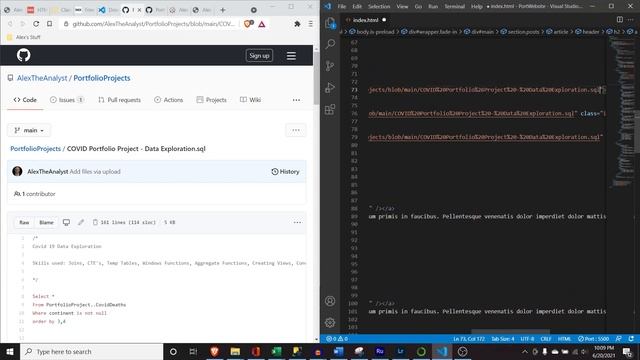Click notifications bell in VS Code status bar
640x360 pixels.
click(631, 339)
